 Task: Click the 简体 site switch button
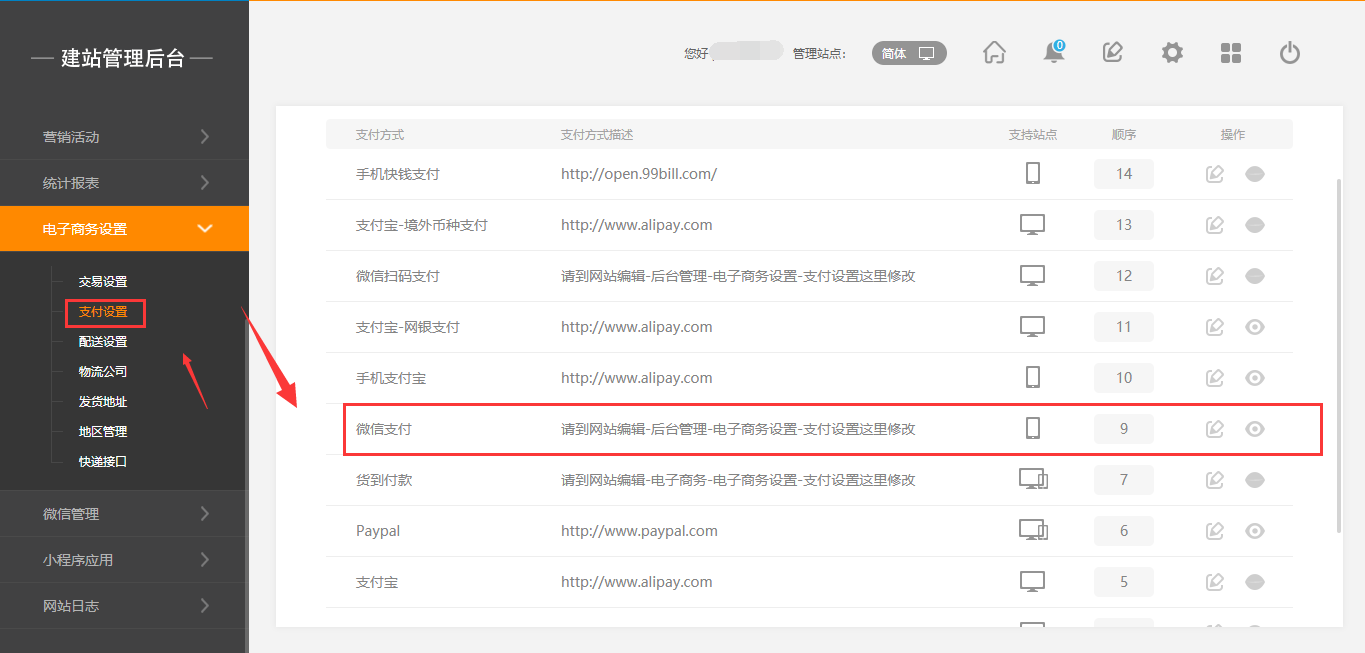[909, 54]
